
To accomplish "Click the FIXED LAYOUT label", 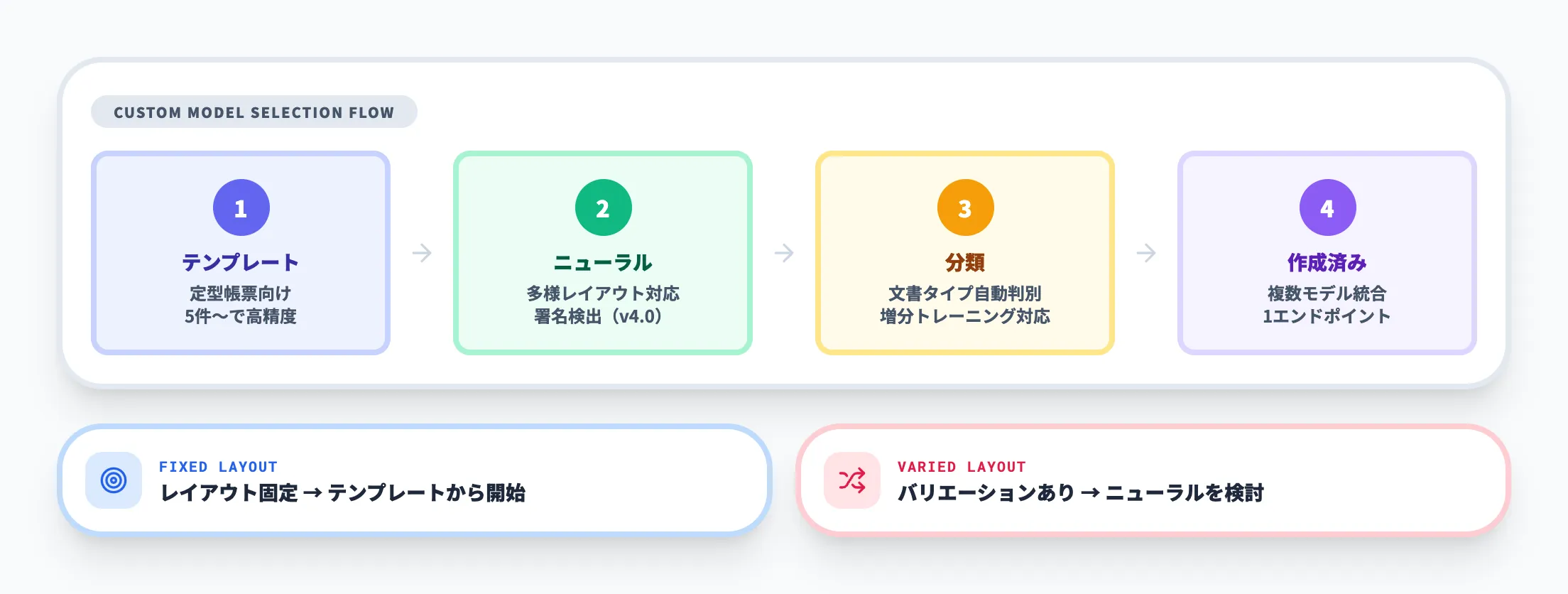I will coord(218,467).
